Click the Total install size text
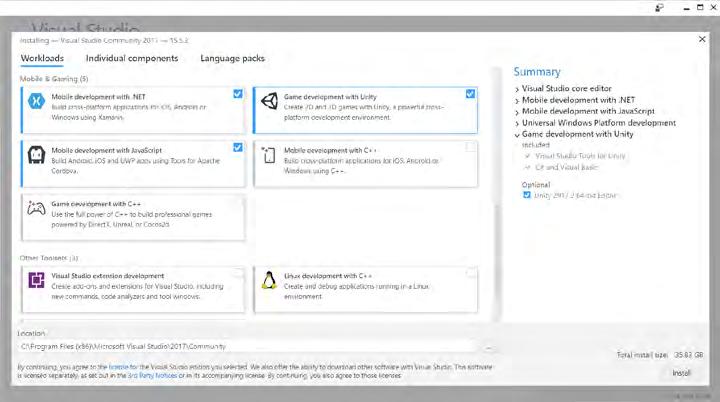The width and height of the screenshot is (720, 402). click(660, 355)
